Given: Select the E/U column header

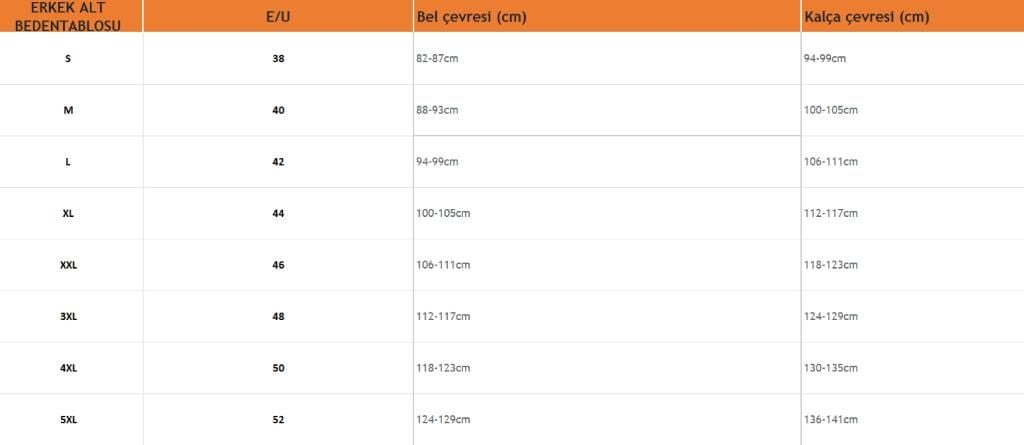Looking at the screenshot, I should 278,17.
